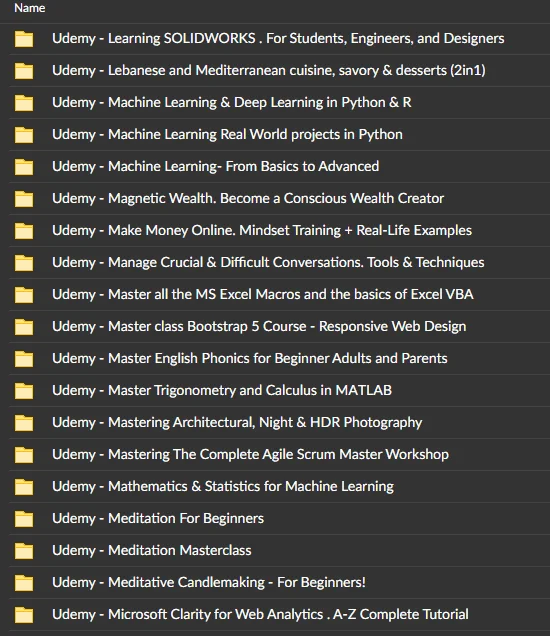The height and width of the screenshot is (636, 550).
Task: Click folder icon for Meditative Candlemaking
Action: click(x=24, y=583)
